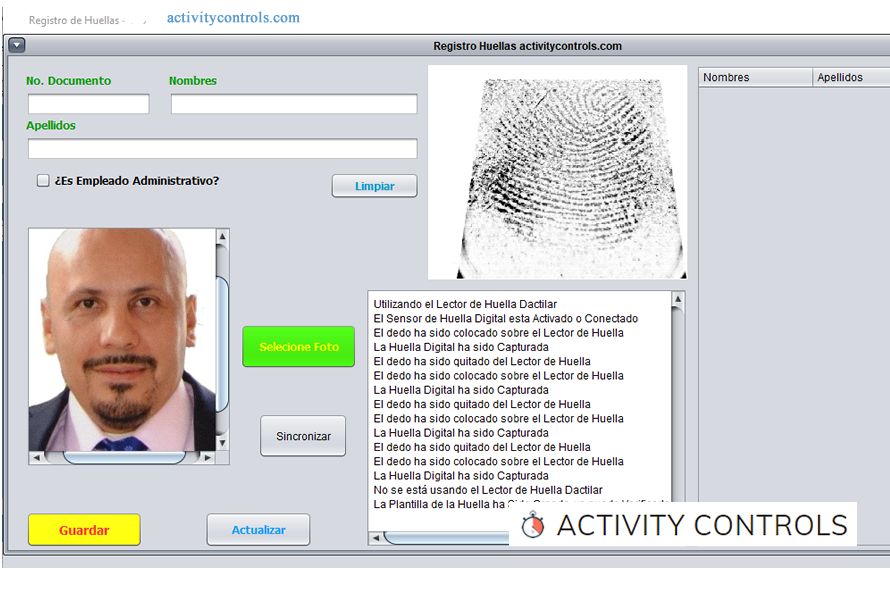Open the window system menu icon
The height and width of the screenshot is (597, 890).
[17, 45]
